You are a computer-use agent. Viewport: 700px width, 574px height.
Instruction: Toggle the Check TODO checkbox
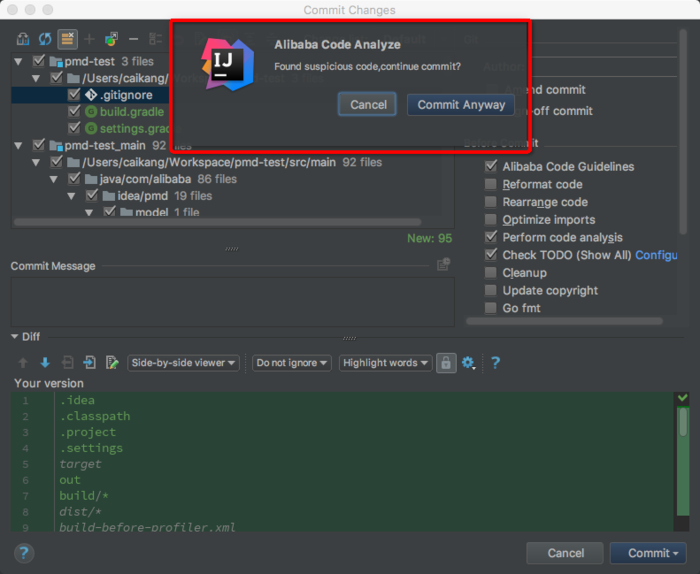491,254
